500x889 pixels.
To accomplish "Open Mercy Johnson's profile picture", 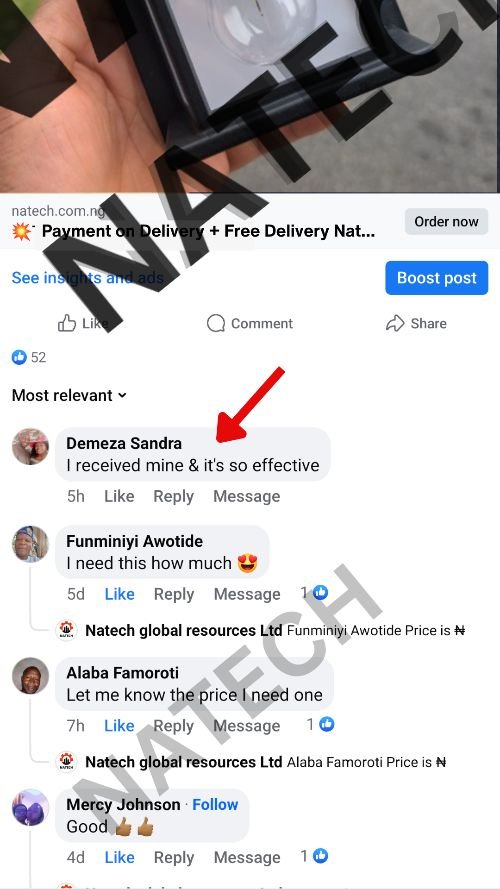I will (31, 807).
